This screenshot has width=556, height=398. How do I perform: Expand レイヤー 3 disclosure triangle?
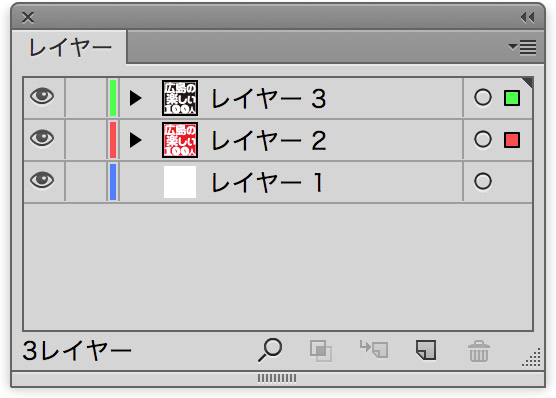135,98
